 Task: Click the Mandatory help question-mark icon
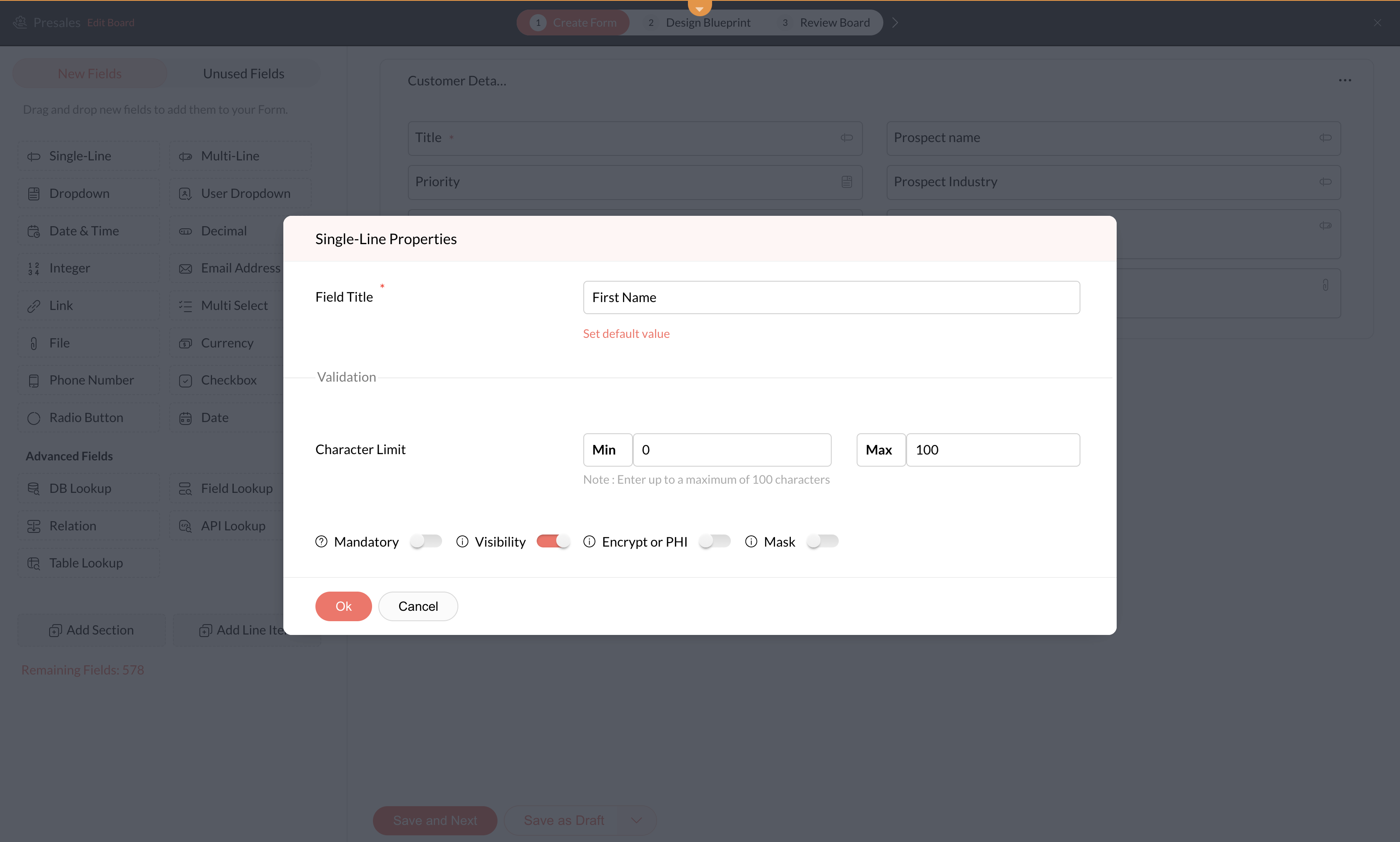(321, 542)
